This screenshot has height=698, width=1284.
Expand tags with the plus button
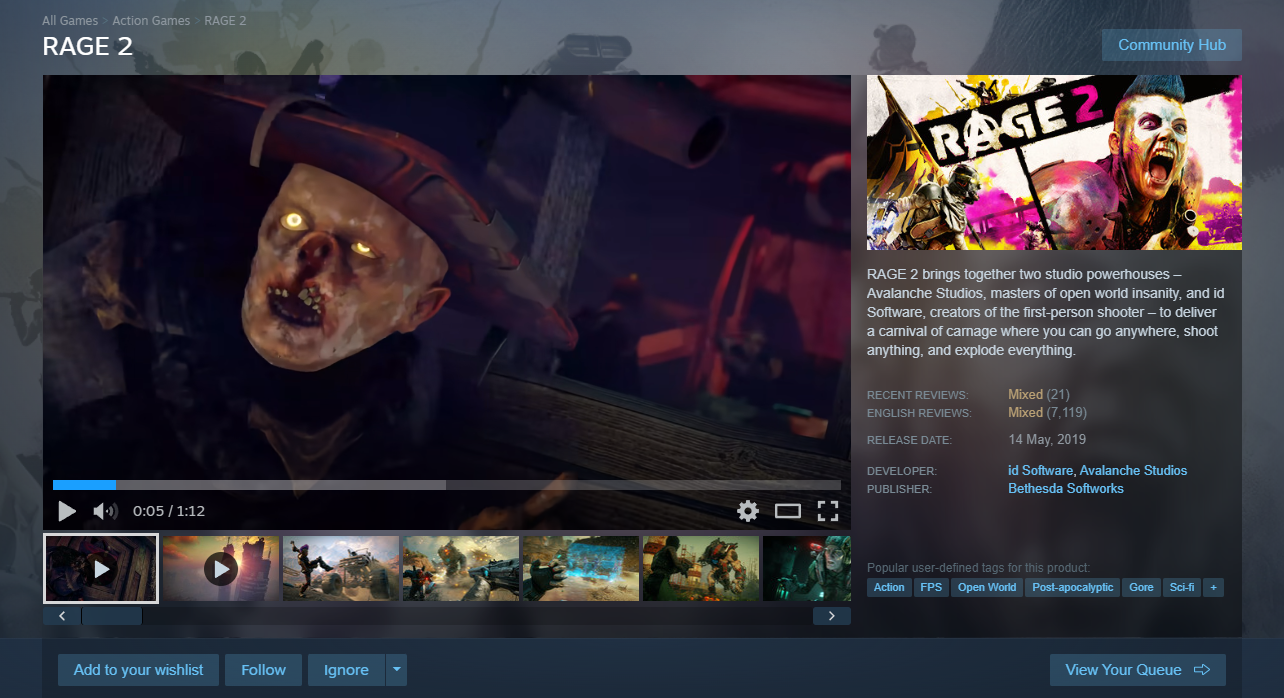(x=1214, y=588)
